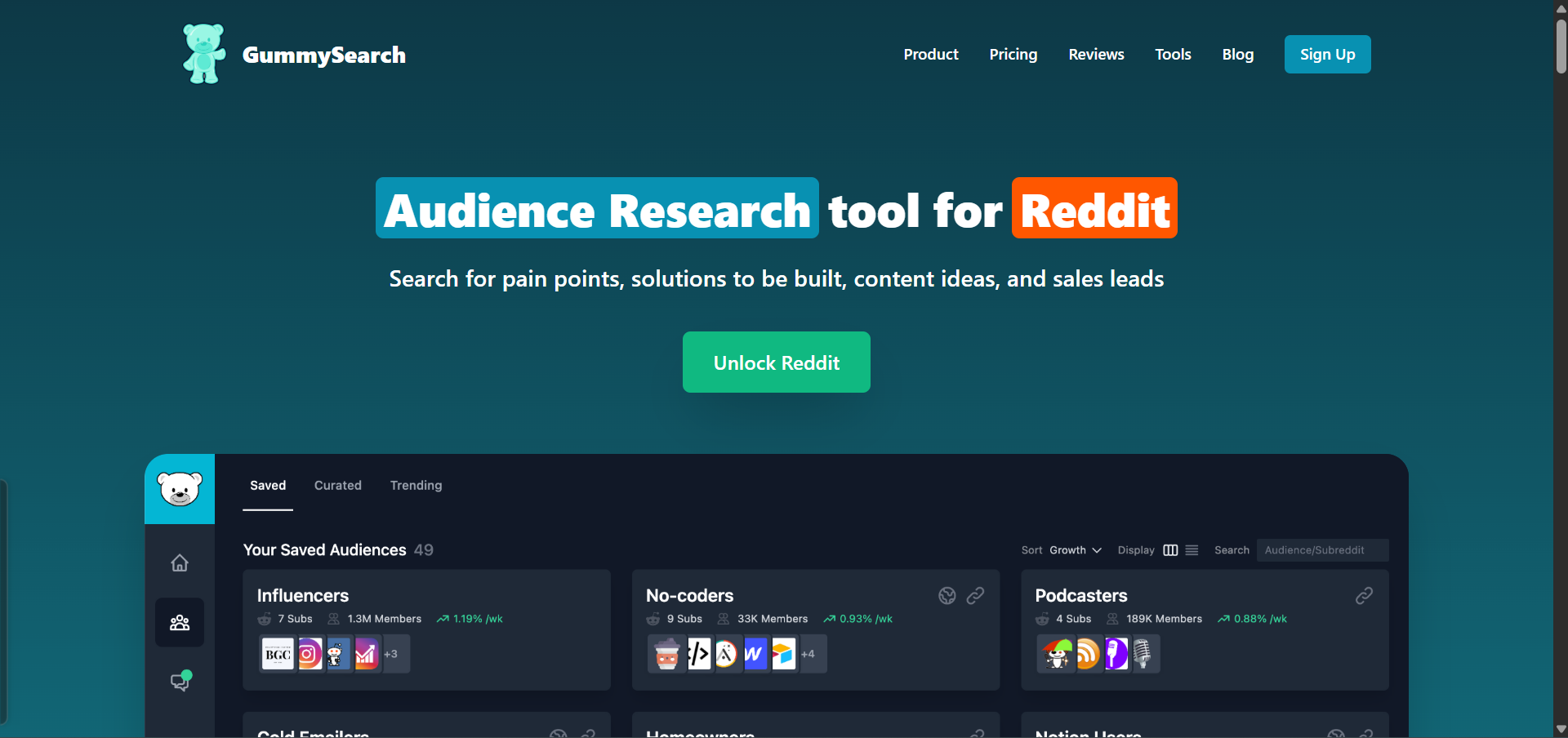1568x738 pixels.
Task: Show the +3 more subs in Influencers
Action: [x=391, y=654]
